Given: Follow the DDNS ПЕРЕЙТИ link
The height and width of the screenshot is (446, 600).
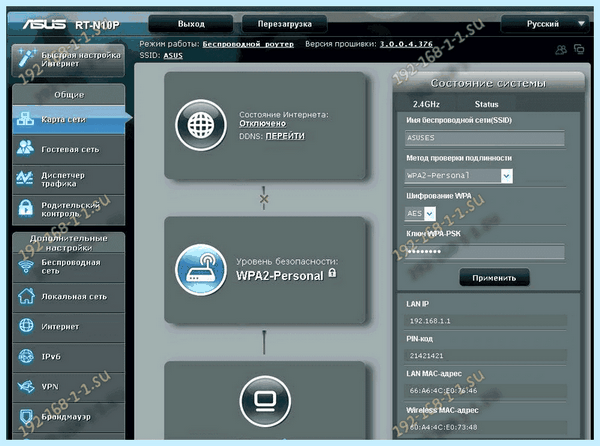Looking at the screenshot, I should 285,136.
